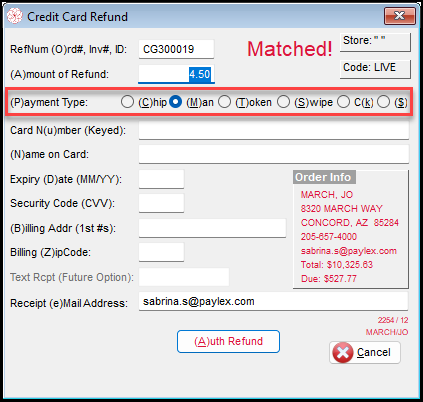Click the Expiry Date (MM/YY) field
The height and width of the screenshot is (402, 423).
[x=161, y=179]
